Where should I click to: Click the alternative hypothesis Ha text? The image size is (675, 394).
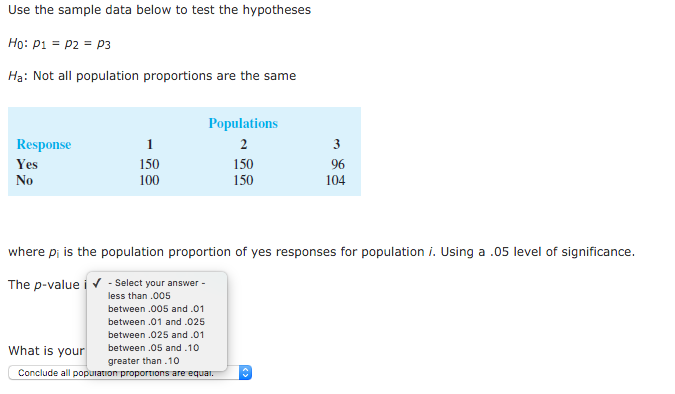152,76
